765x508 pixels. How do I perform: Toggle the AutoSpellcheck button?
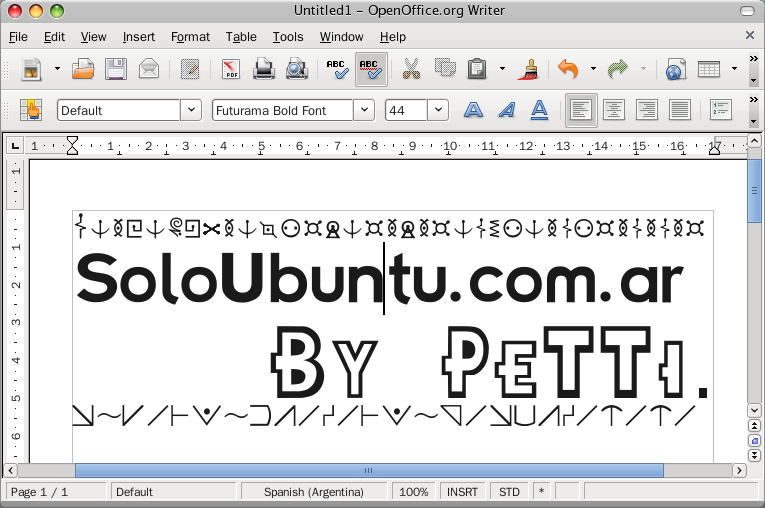coord(371,69)
